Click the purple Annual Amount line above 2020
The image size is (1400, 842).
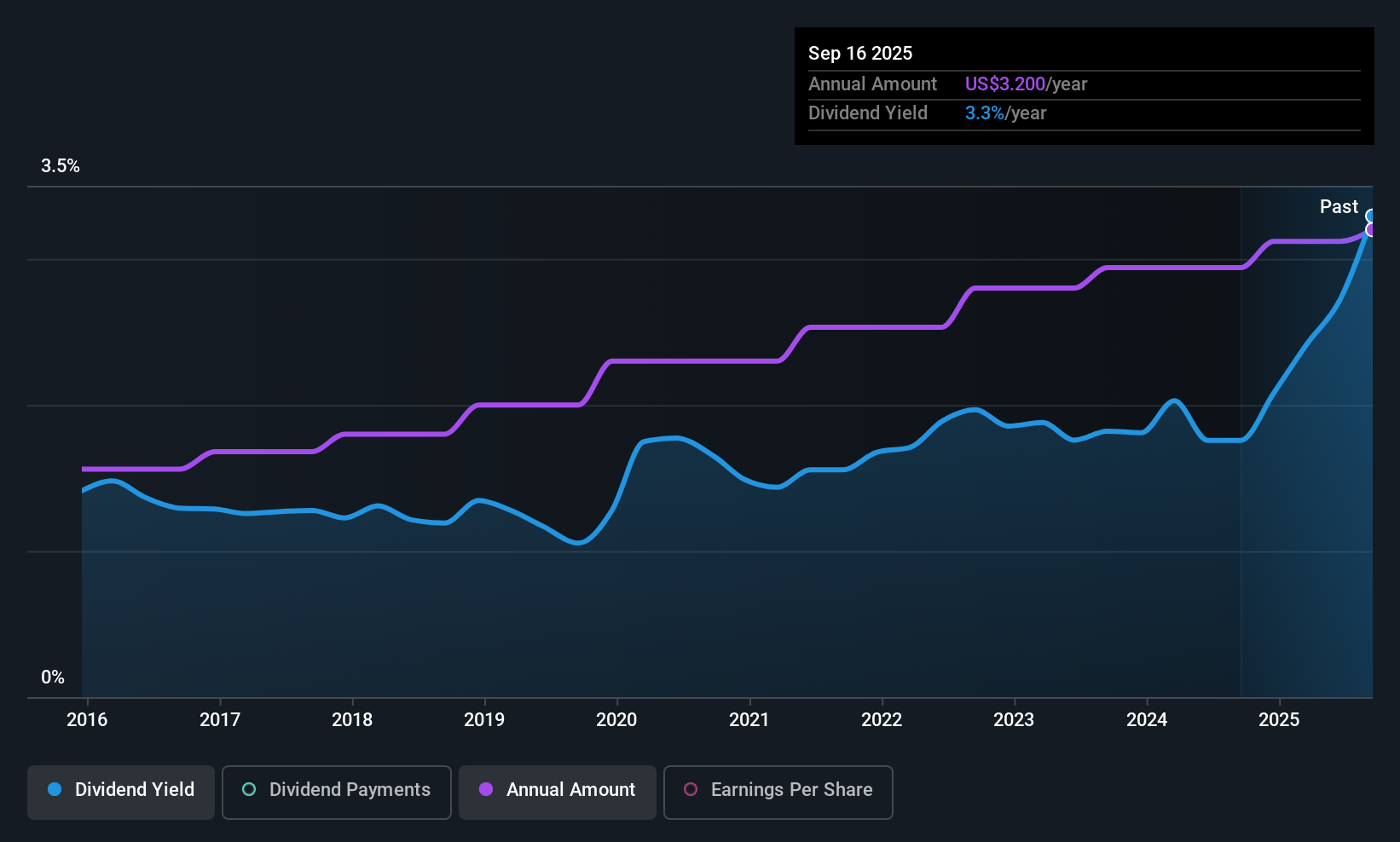pyautogui.click(x=616, y=361)
